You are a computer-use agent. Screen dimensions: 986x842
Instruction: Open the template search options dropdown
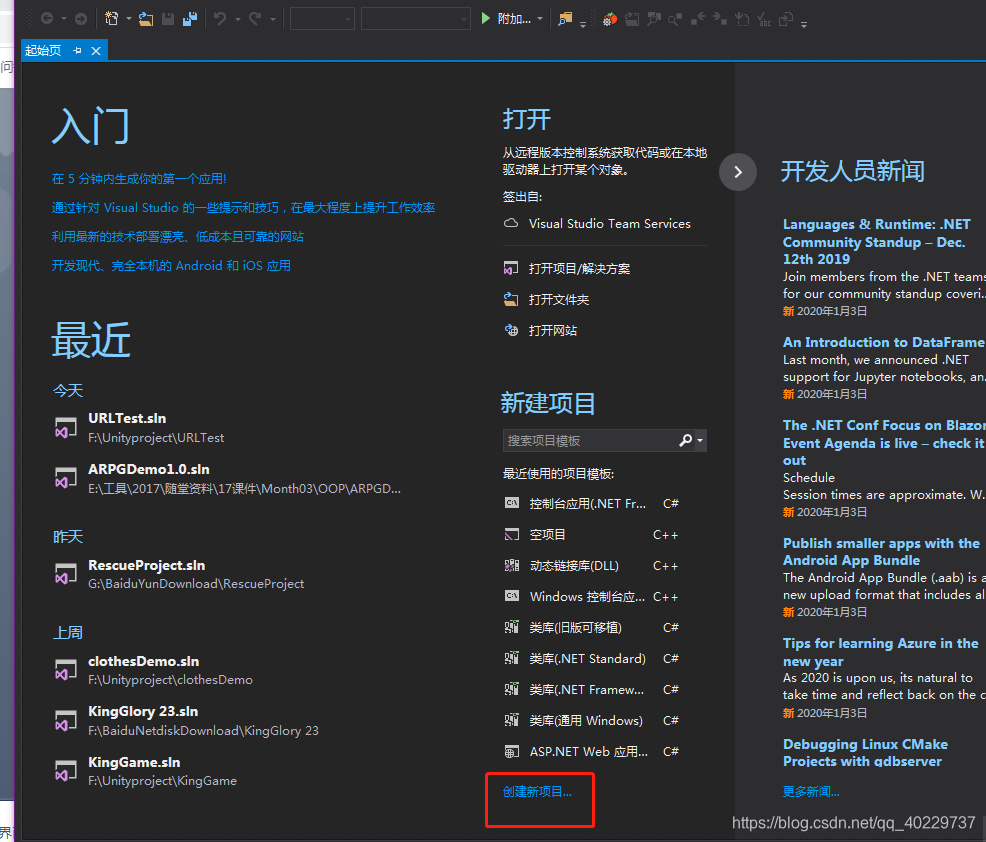(700, 440)
